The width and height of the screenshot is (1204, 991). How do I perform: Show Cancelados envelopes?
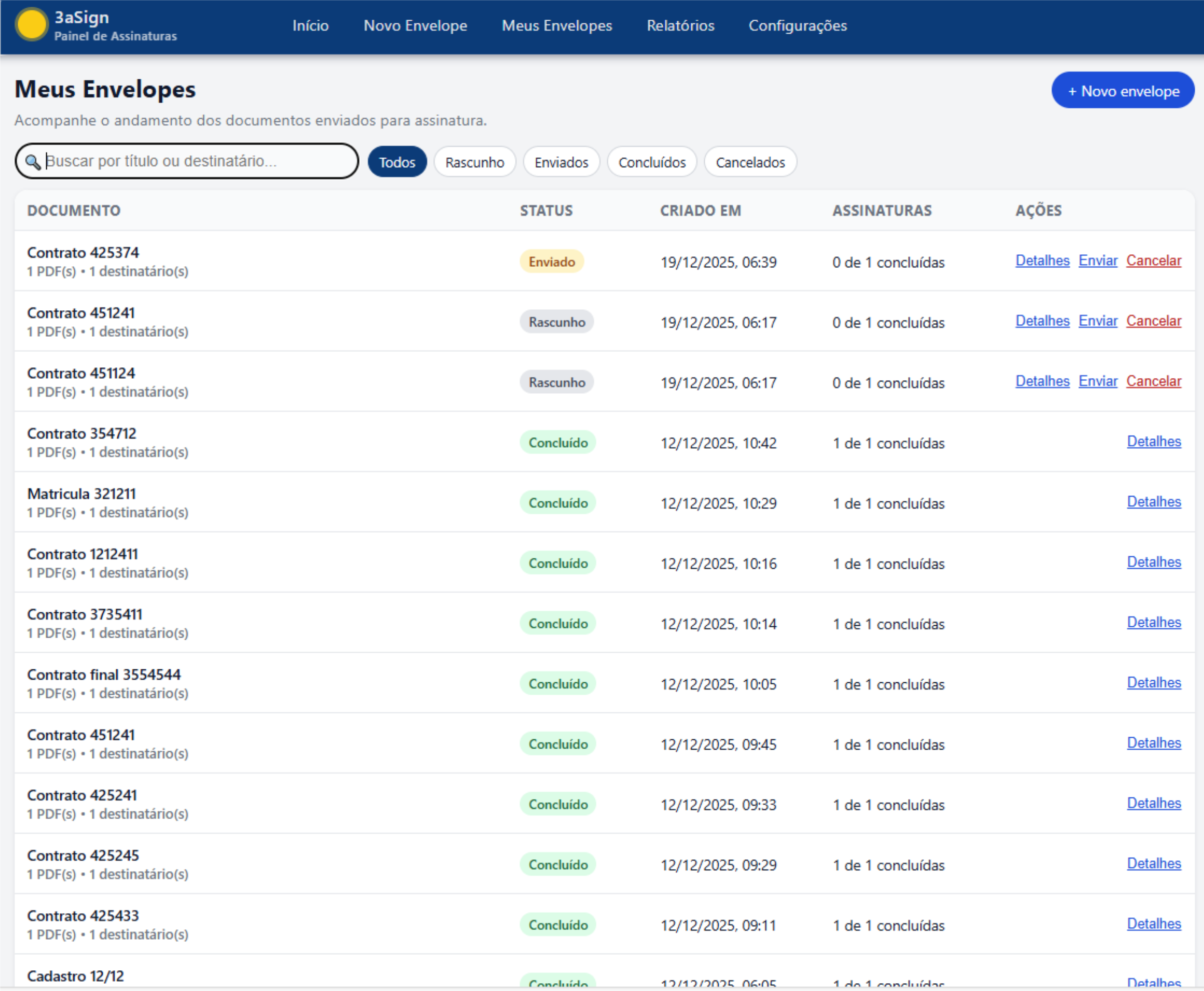(x=749, y=162)
